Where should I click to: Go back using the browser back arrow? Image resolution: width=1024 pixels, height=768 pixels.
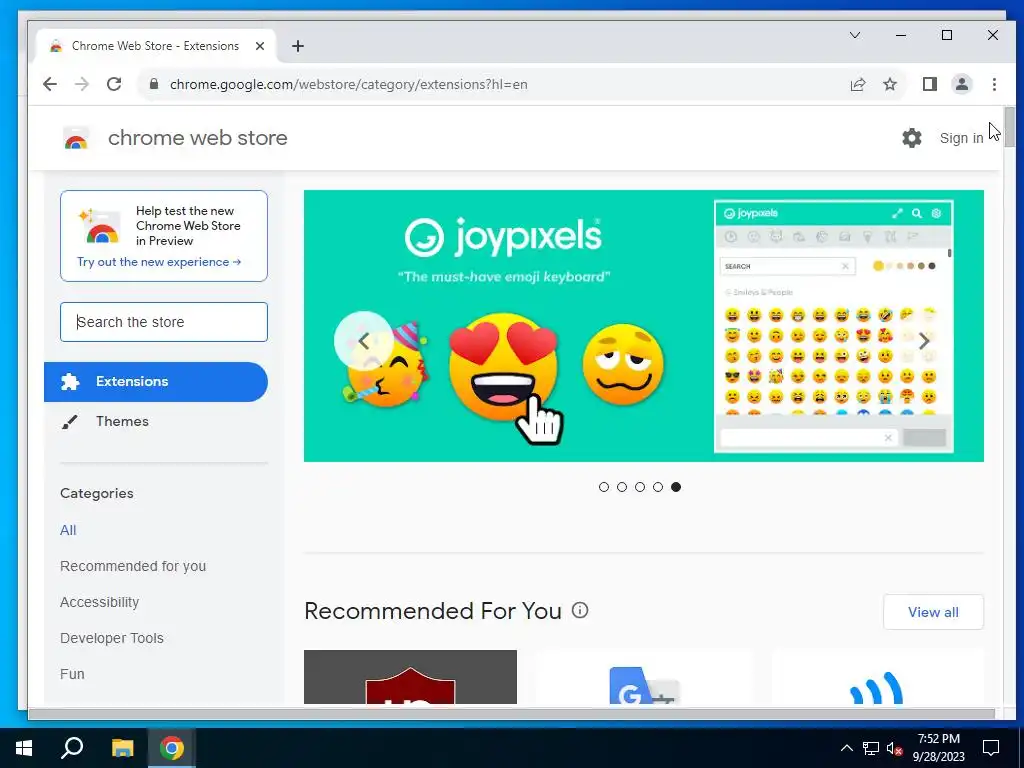(50, 84)
